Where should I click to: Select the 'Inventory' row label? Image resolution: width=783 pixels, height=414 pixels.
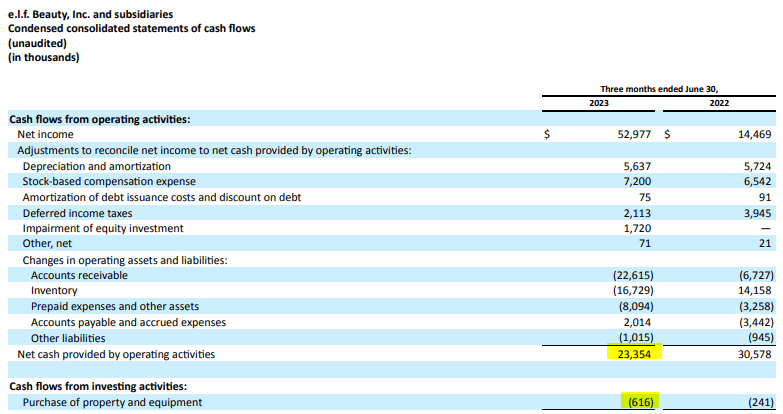[54, 290]
